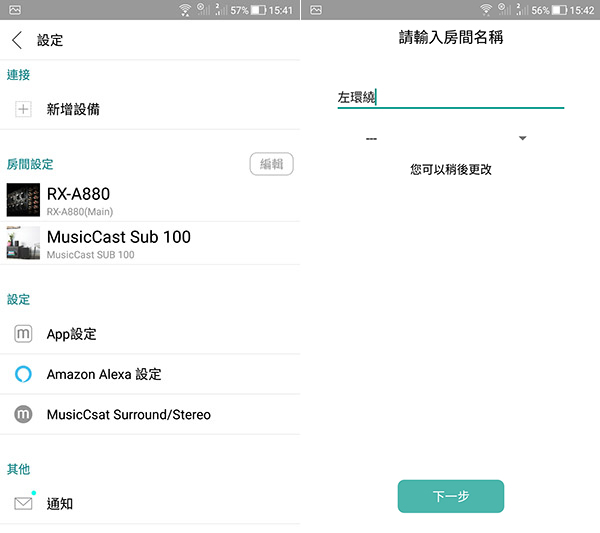600x533 pixels.
Task: Select the RX-A880 room entry
Action: point(150,200)
